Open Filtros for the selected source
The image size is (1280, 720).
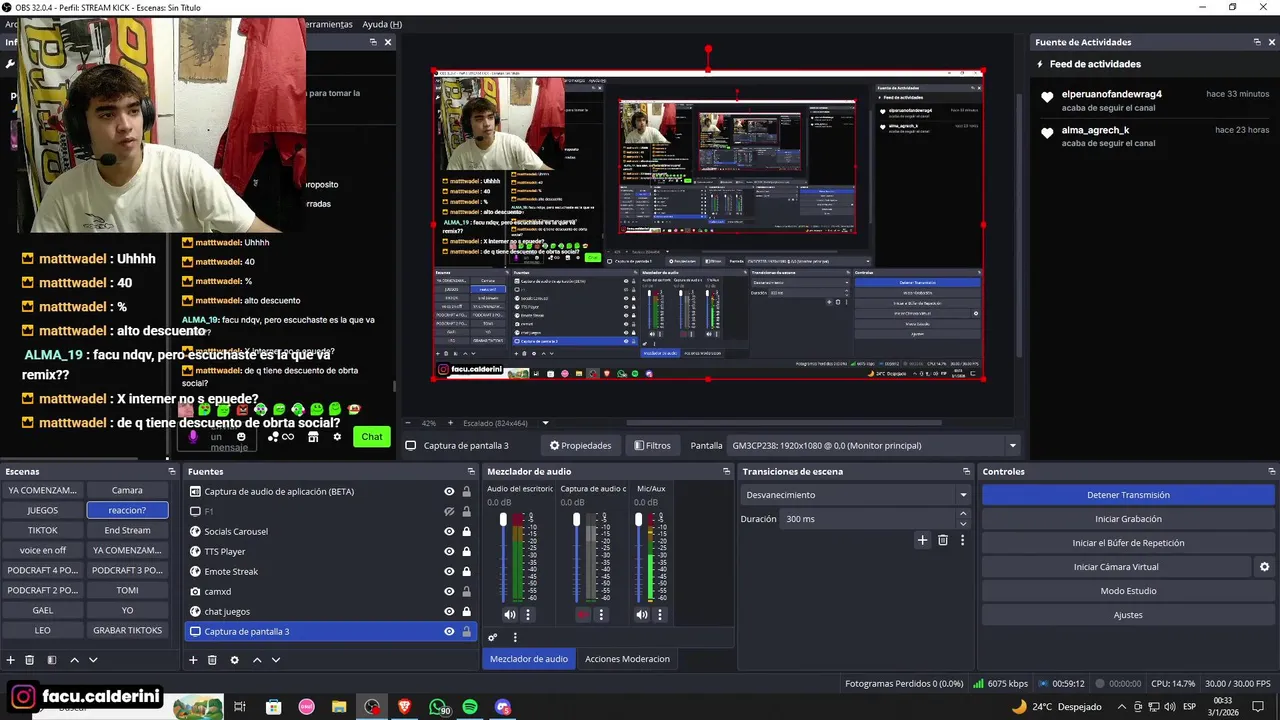click(x=652, y=446)
